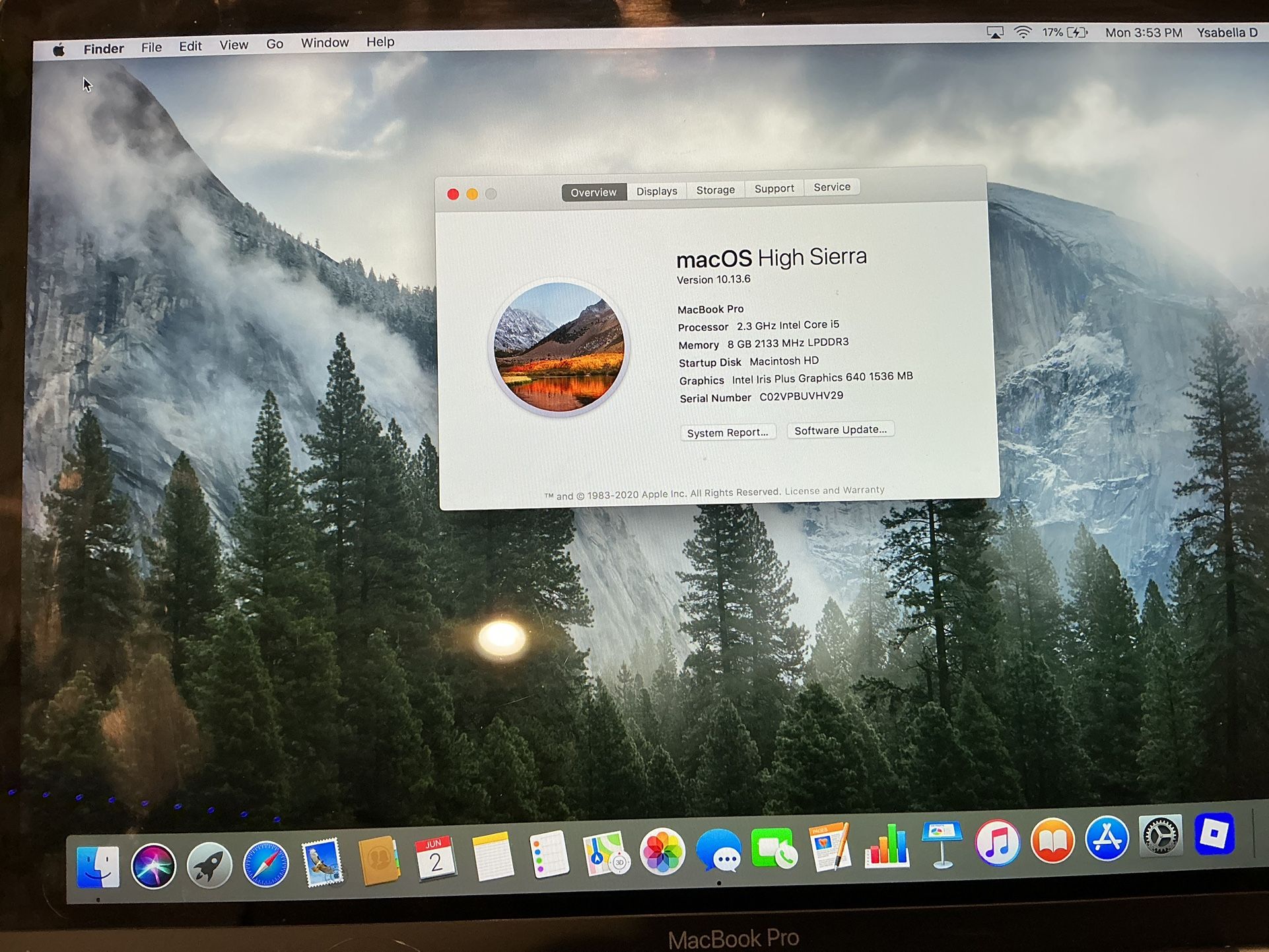Screen dimensions: 1269x952
Task: Launch Pages from the Dock
Action: [829, 848]
